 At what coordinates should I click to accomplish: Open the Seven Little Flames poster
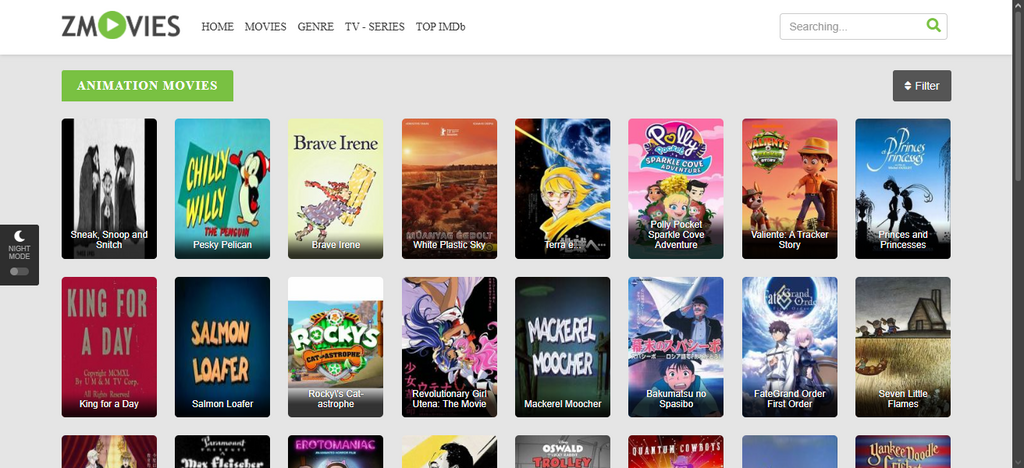(x=903, y=347)
